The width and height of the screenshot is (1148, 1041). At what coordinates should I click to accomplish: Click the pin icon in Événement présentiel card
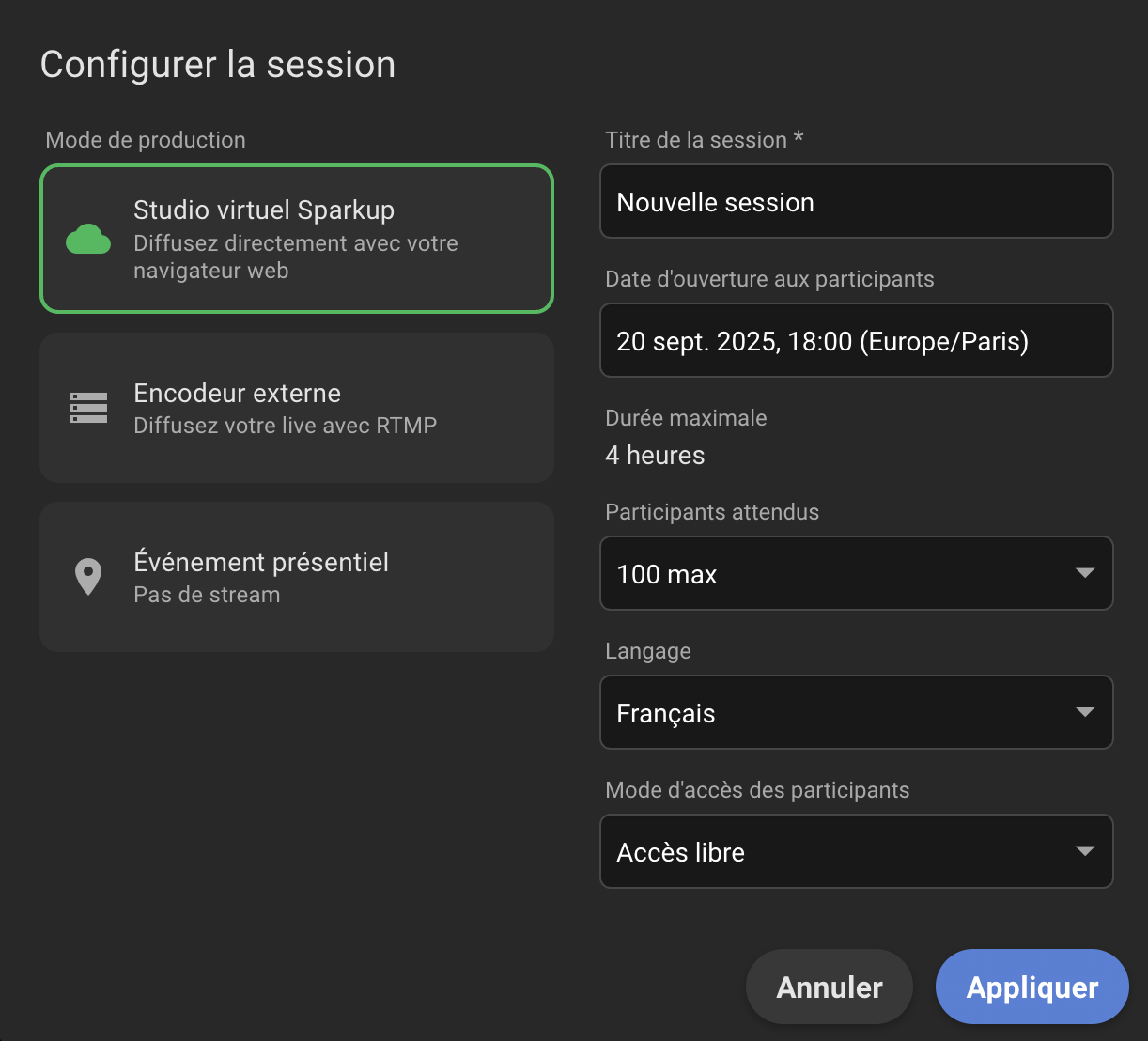point(87,576)
